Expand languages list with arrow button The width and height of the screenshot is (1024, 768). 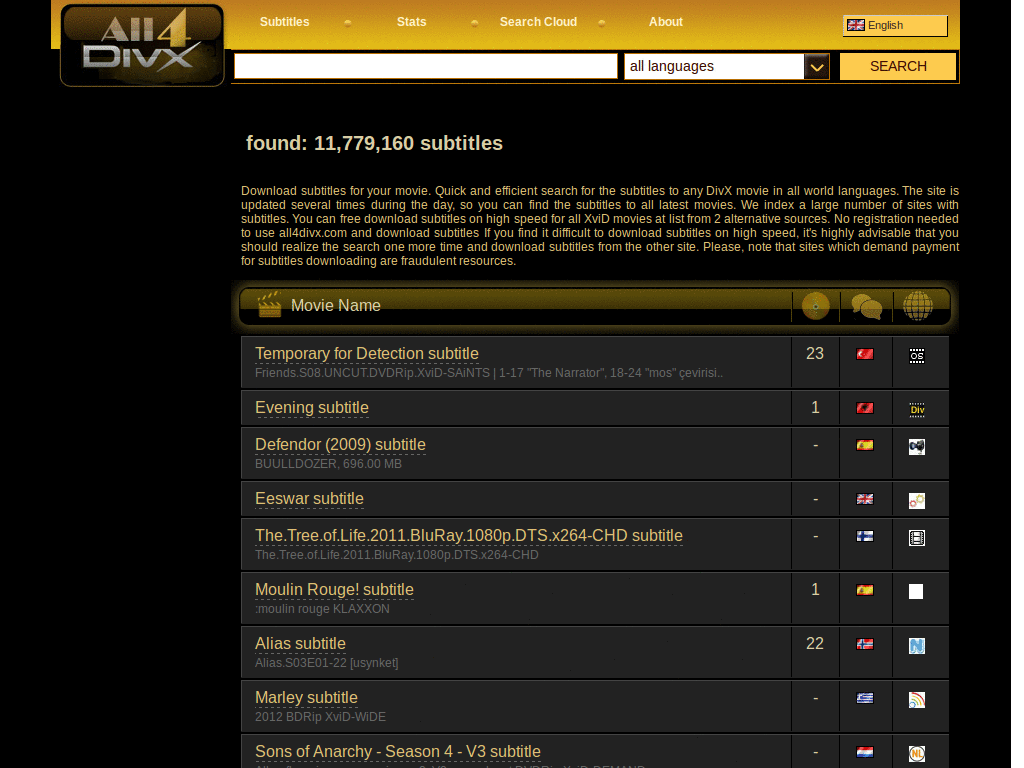tap(816, 67)
